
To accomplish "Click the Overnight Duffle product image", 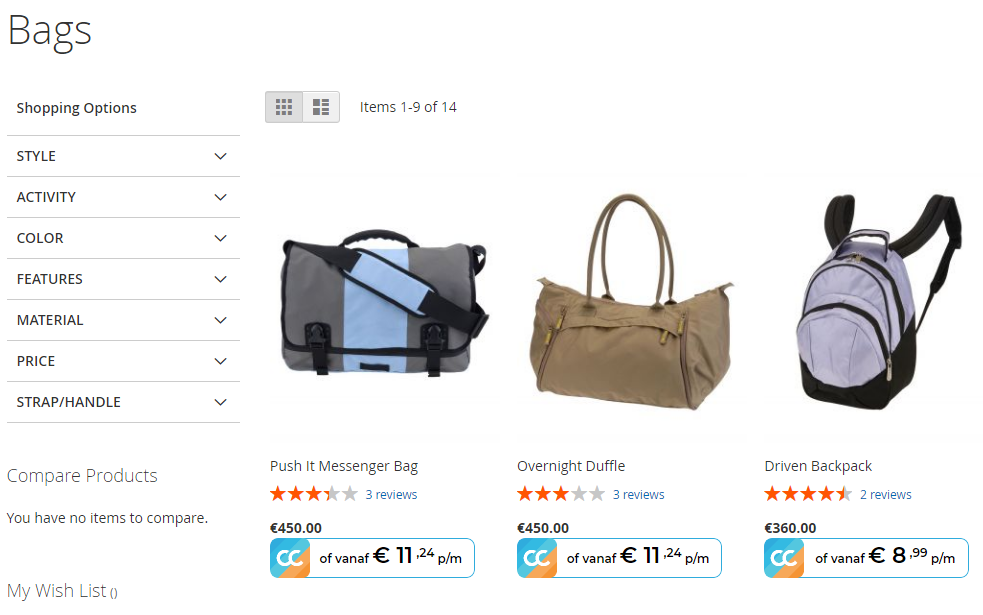I will [633, 302].
